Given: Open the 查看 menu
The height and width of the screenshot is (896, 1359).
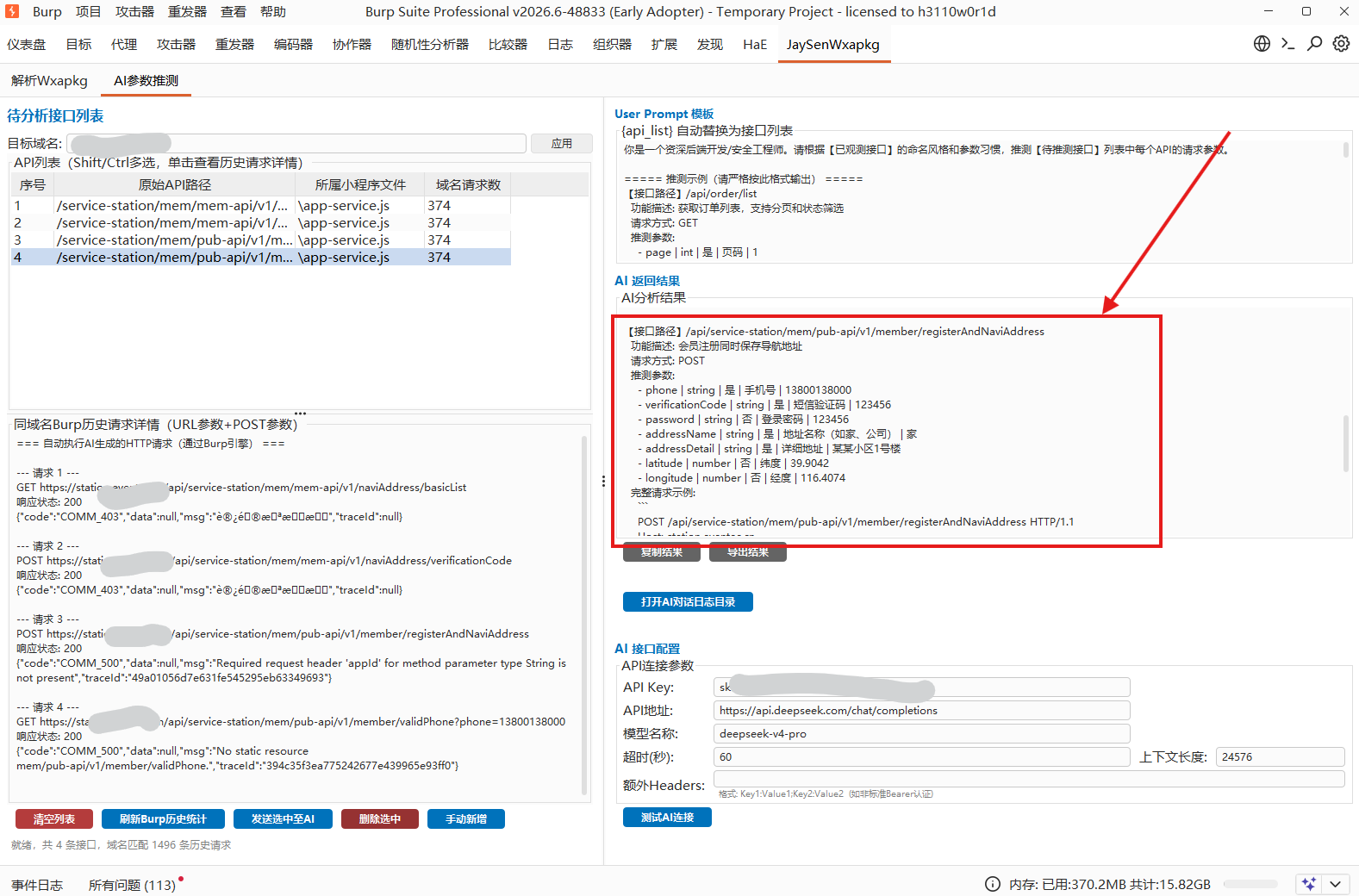Looking at the screenshot, I should point(234,12).
